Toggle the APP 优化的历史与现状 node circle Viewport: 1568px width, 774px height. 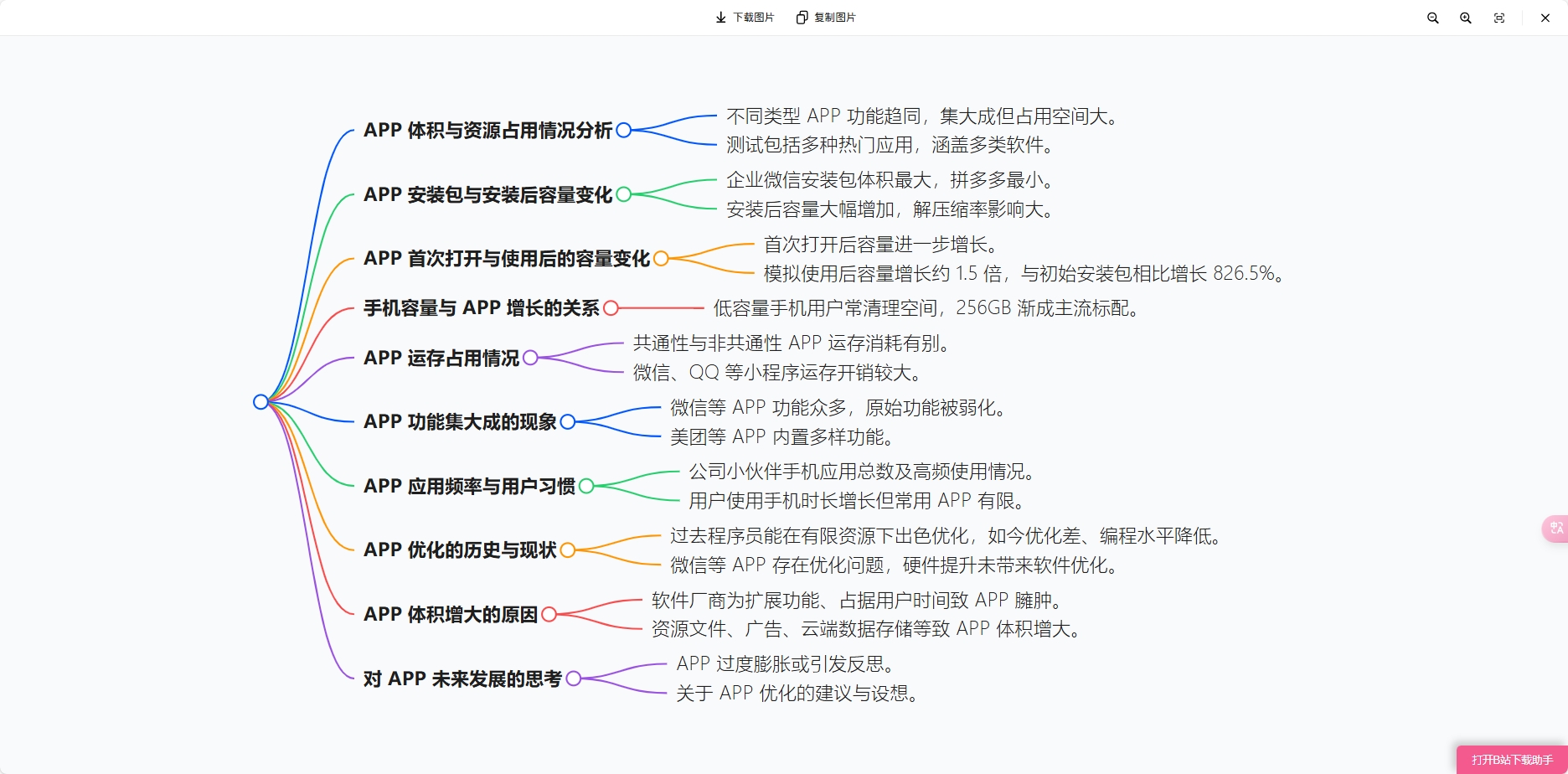pos(569,551)
